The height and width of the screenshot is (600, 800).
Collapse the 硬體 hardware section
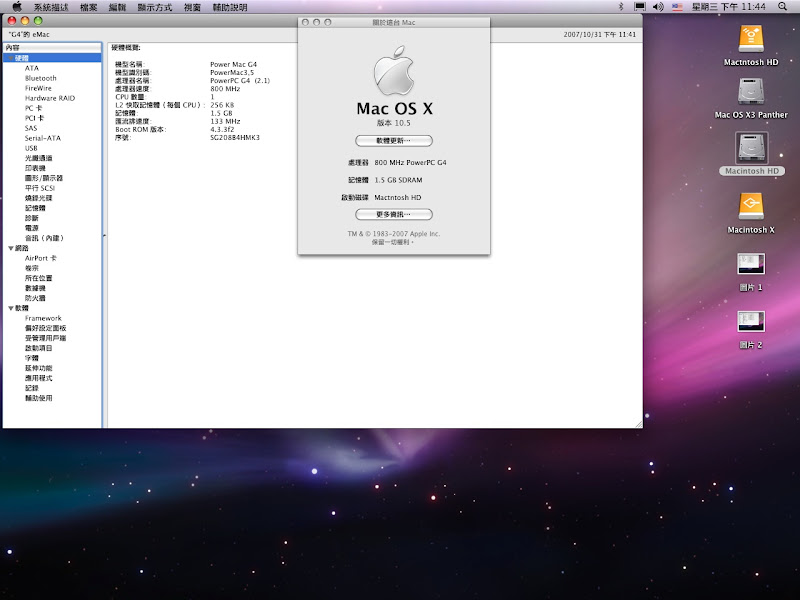[x=11, y=58]
